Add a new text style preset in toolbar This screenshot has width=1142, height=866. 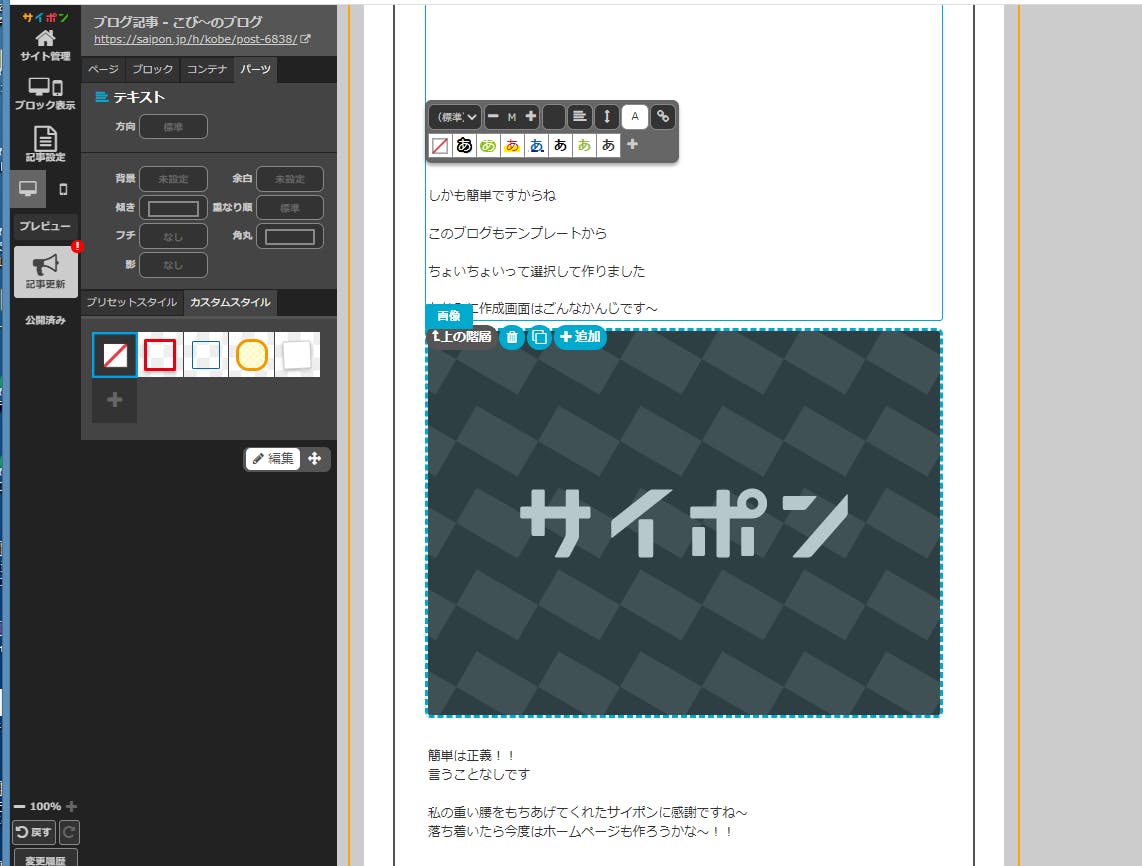tap(632, 145)
